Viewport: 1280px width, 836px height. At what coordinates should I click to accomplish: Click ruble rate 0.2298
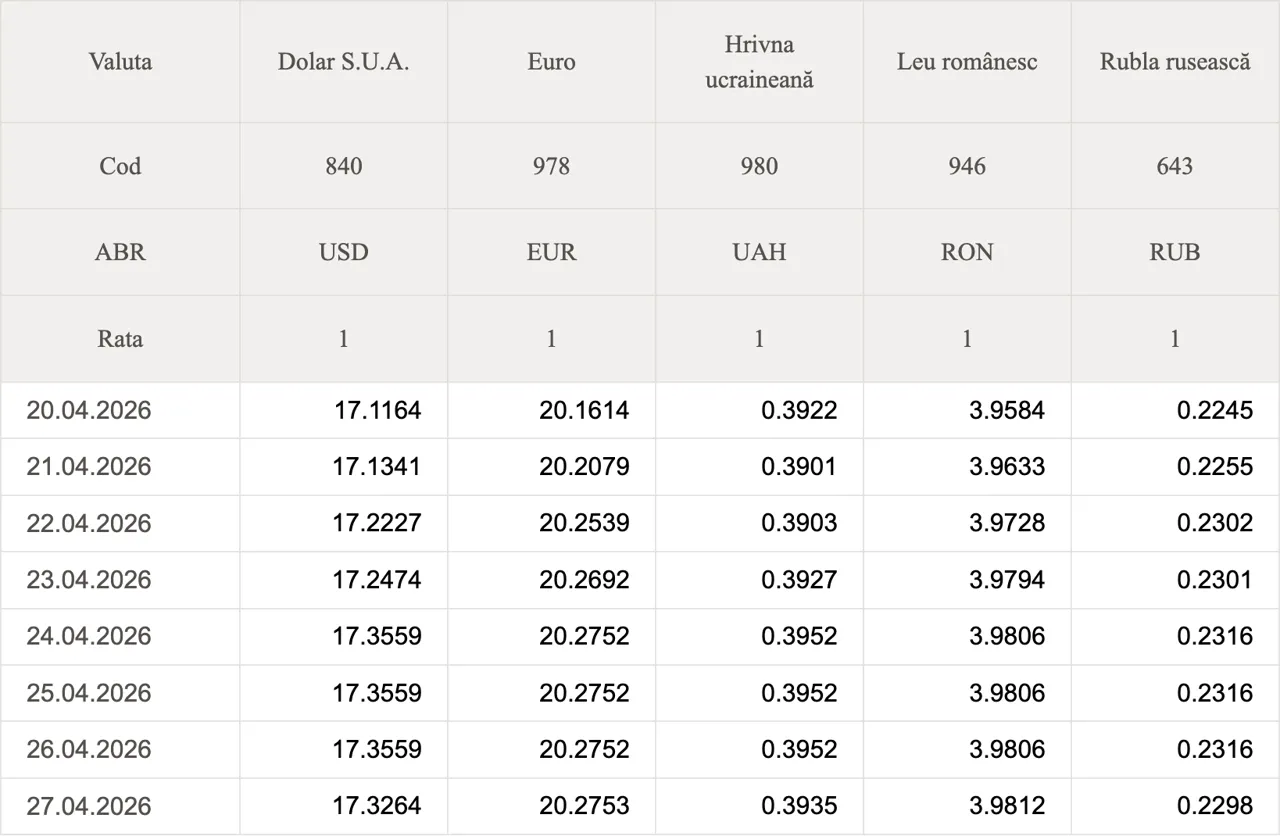tap(1214, 806)
